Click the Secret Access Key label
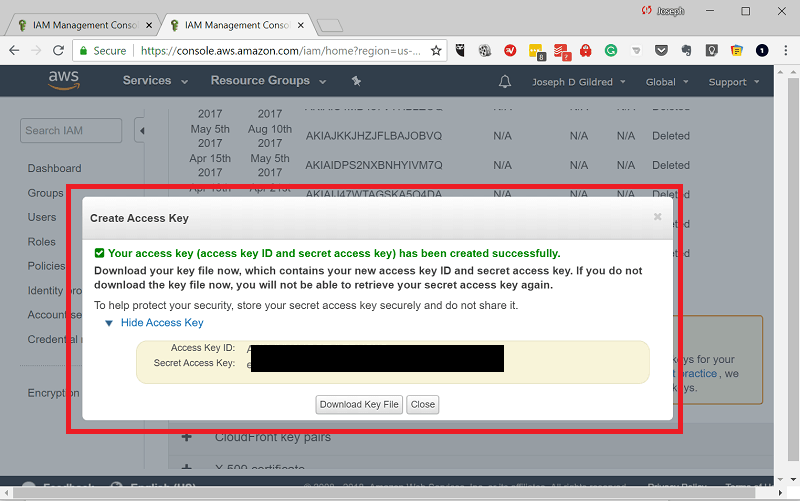This screenshot has height=501, width=800. click(x=194, y=363)
